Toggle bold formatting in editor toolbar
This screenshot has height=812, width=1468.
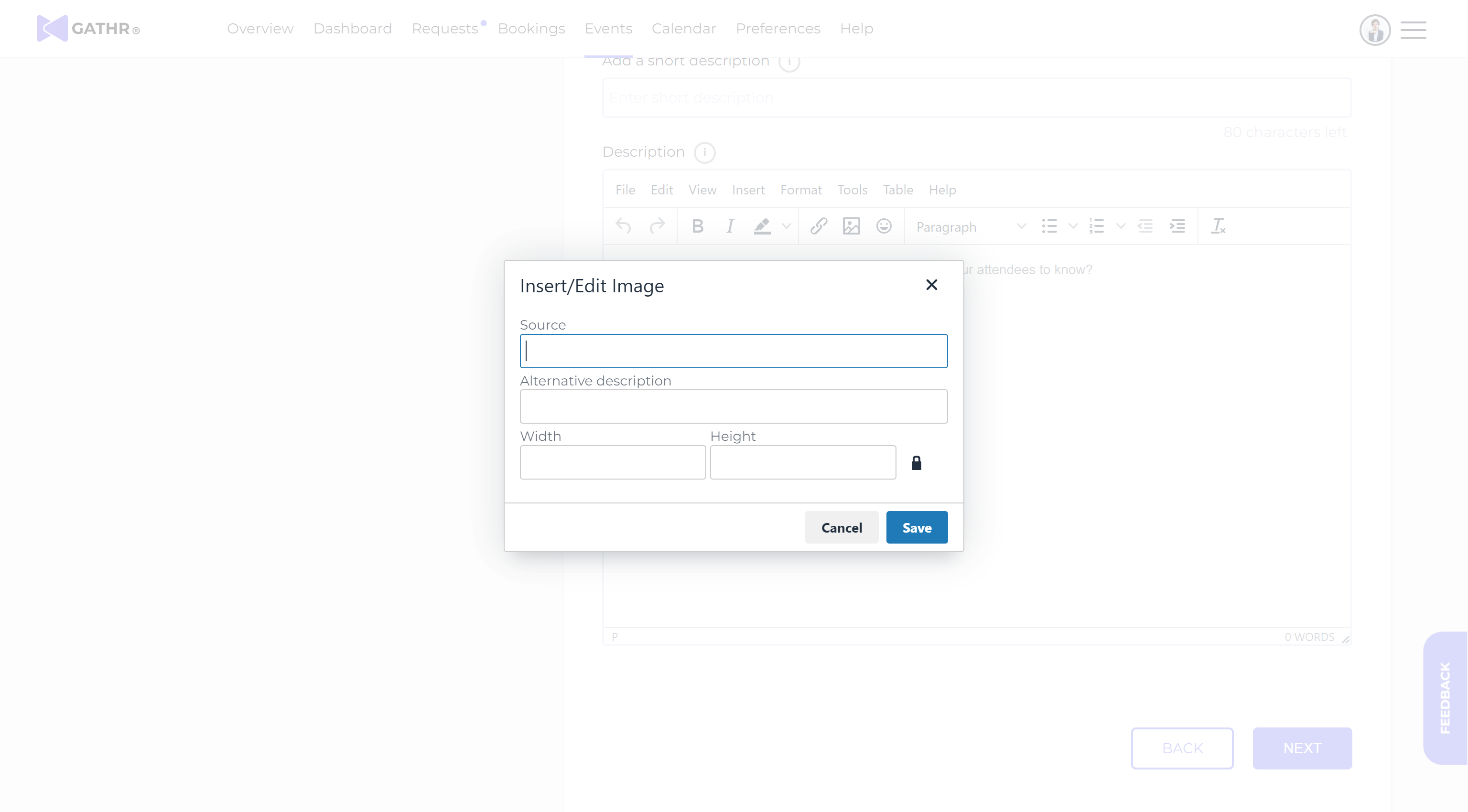click(697, 226)
